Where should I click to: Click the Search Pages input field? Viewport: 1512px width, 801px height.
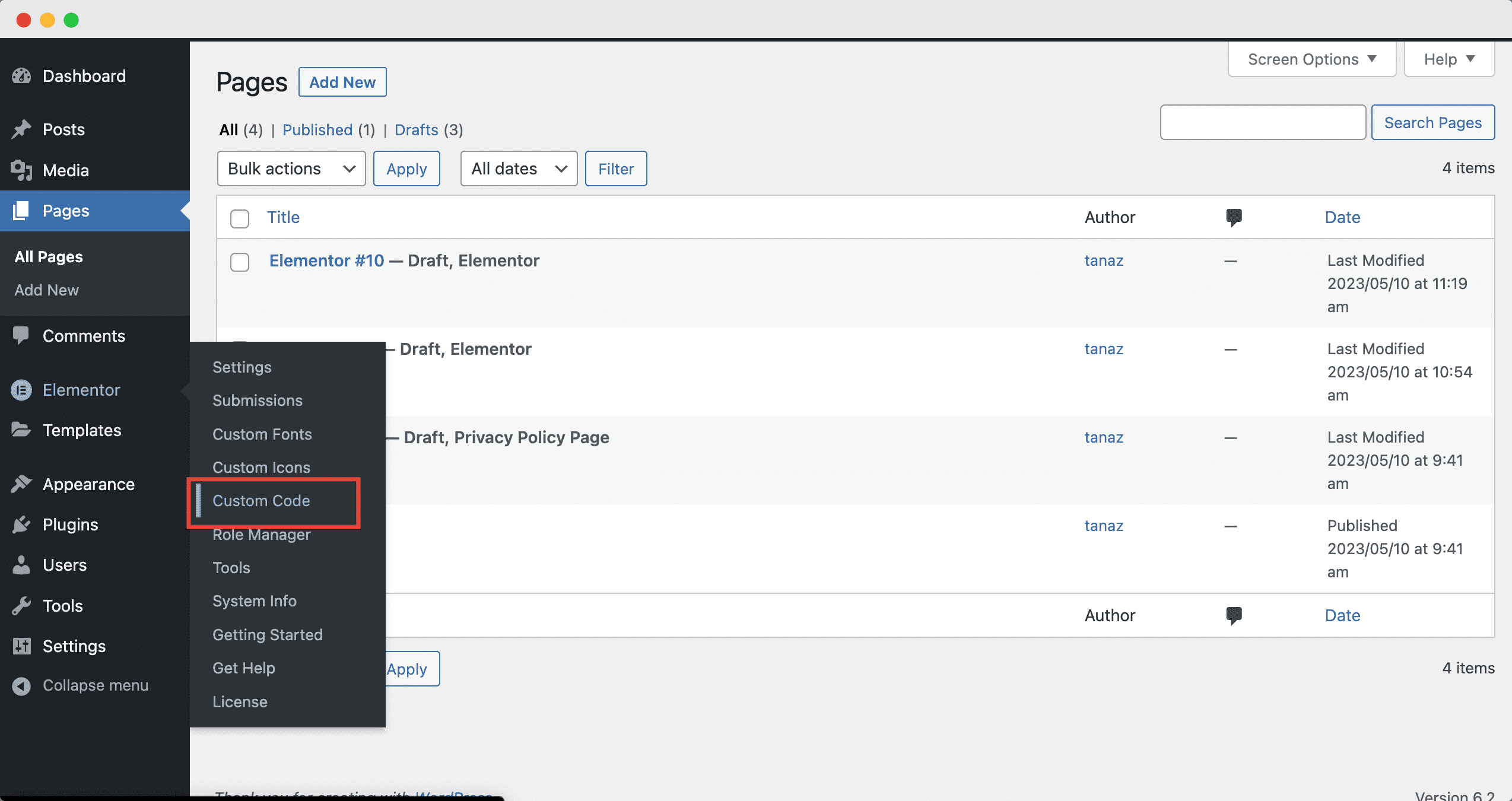tap(1262, 122)
